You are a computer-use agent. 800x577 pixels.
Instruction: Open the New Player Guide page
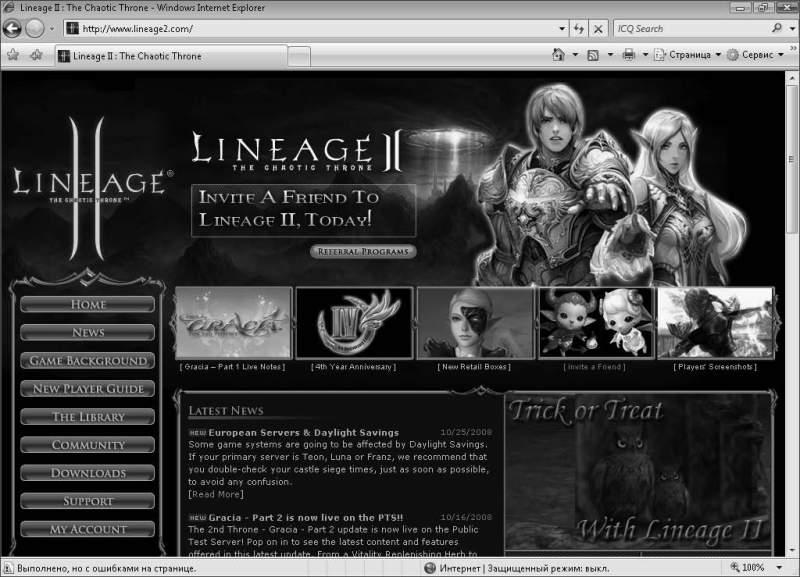coord(87,389)
